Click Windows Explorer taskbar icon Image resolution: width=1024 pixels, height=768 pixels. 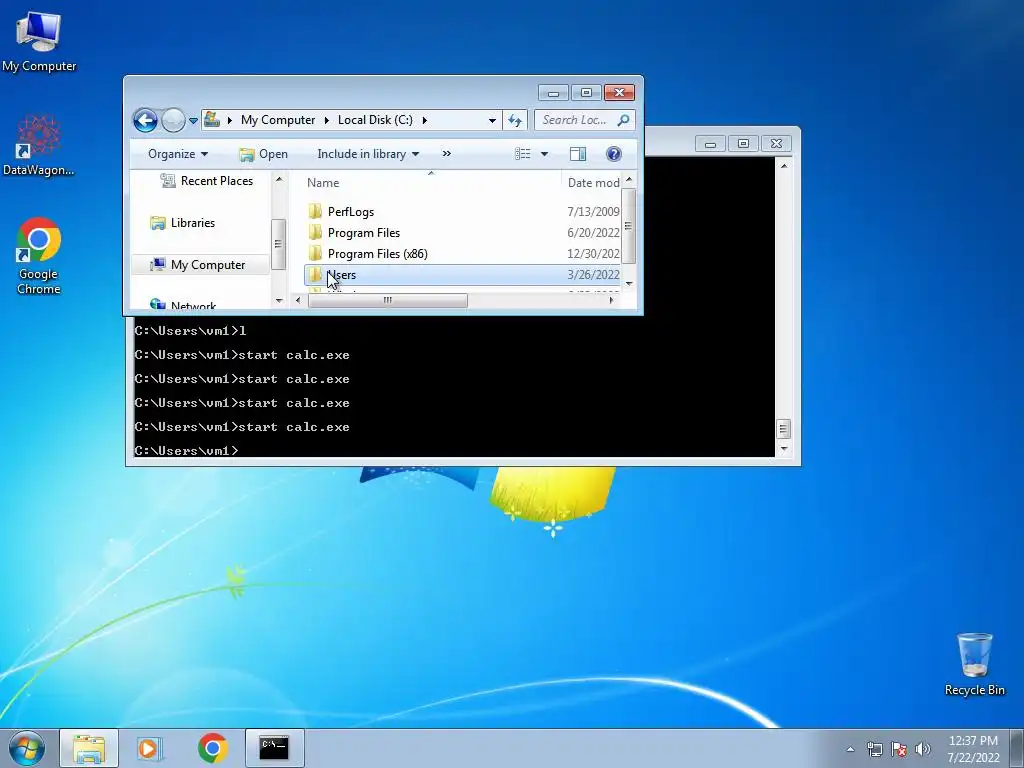click(89, 748)
